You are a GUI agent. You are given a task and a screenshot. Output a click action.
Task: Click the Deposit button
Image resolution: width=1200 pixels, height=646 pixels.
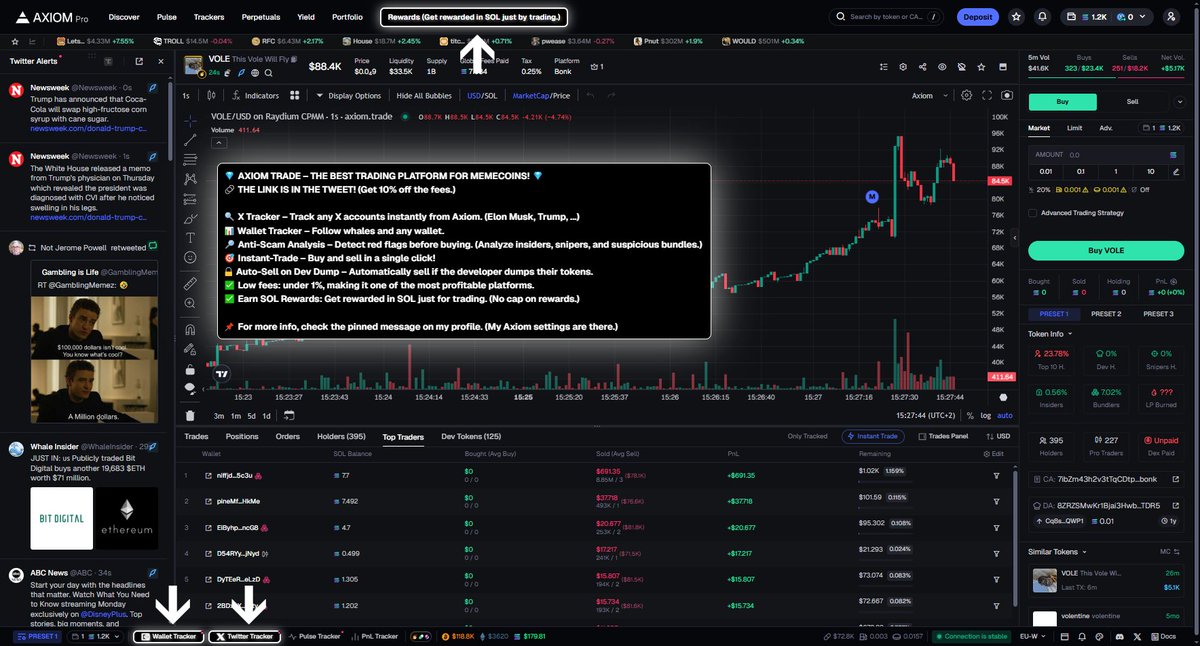pos(978,17)
